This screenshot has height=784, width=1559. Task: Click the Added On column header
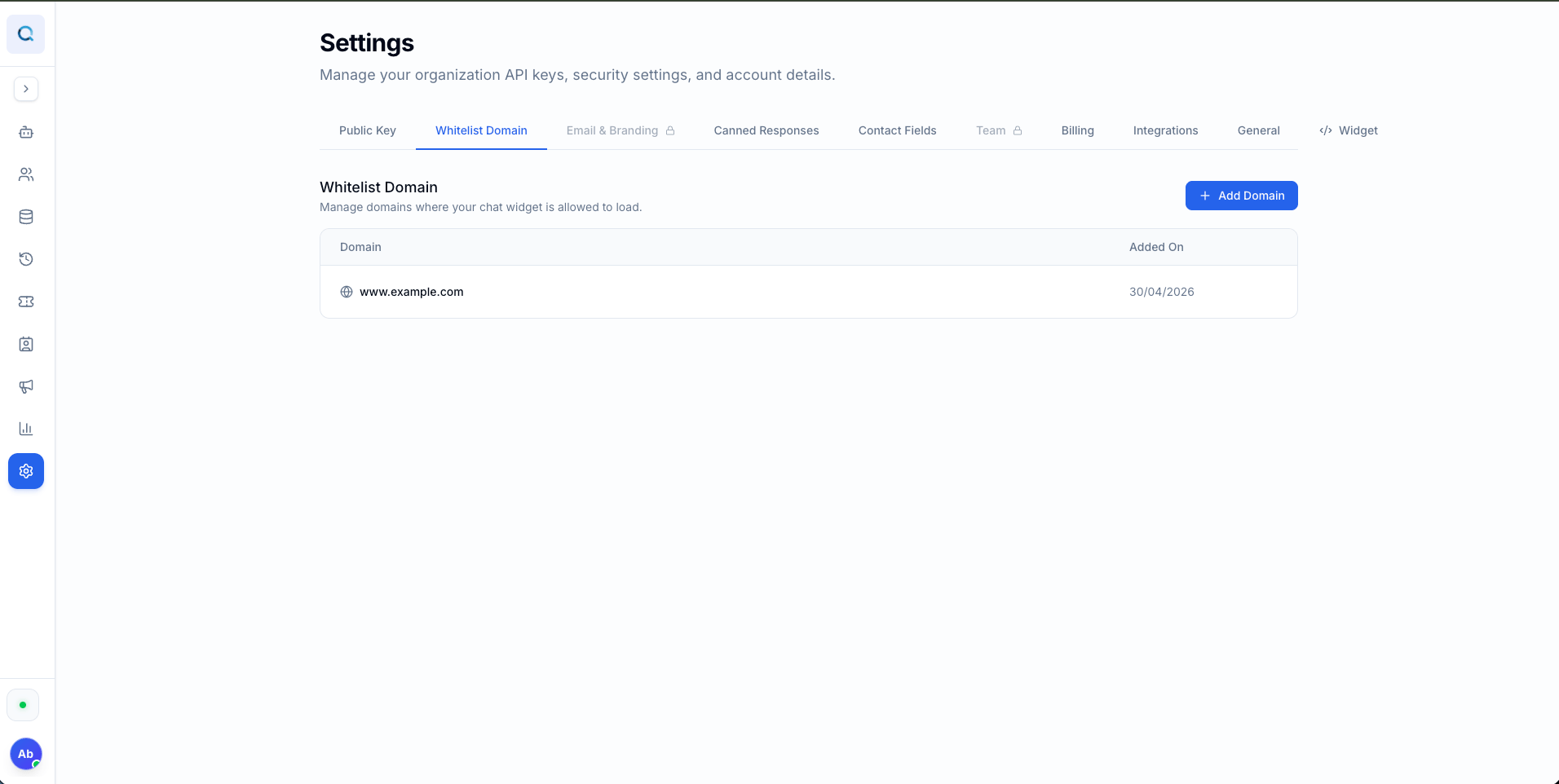coord(1156,247)
